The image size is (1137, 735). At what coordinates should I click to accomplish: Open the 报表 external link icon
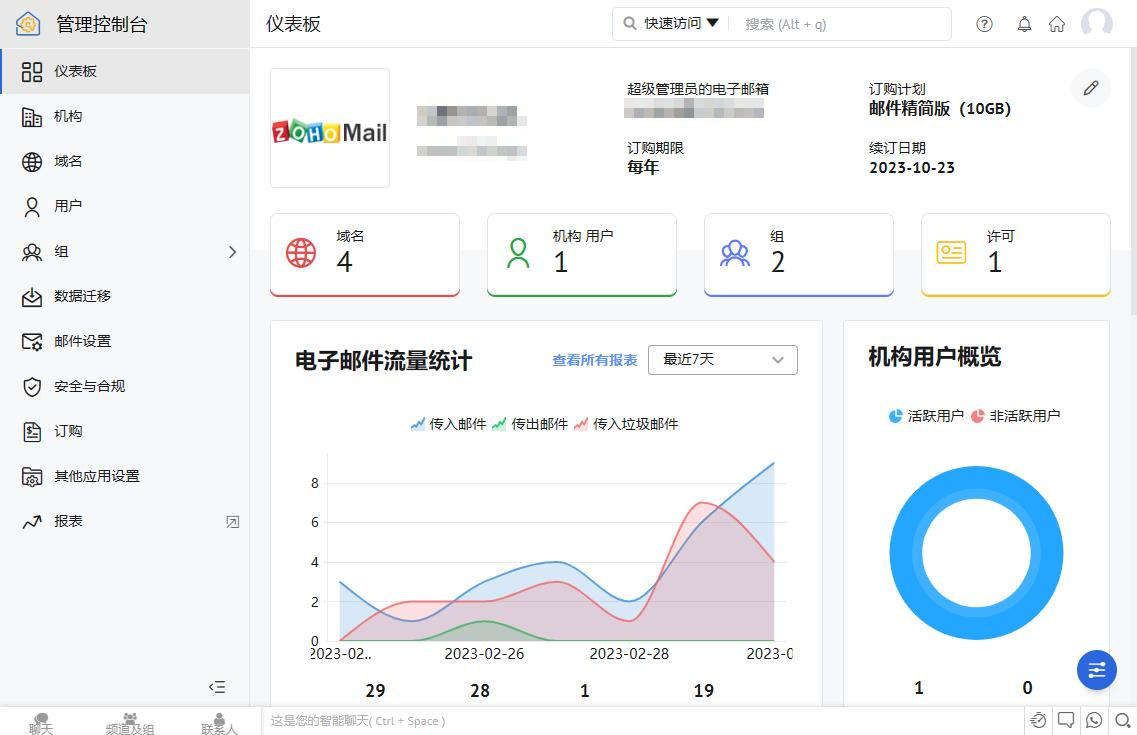click(232, 521)
